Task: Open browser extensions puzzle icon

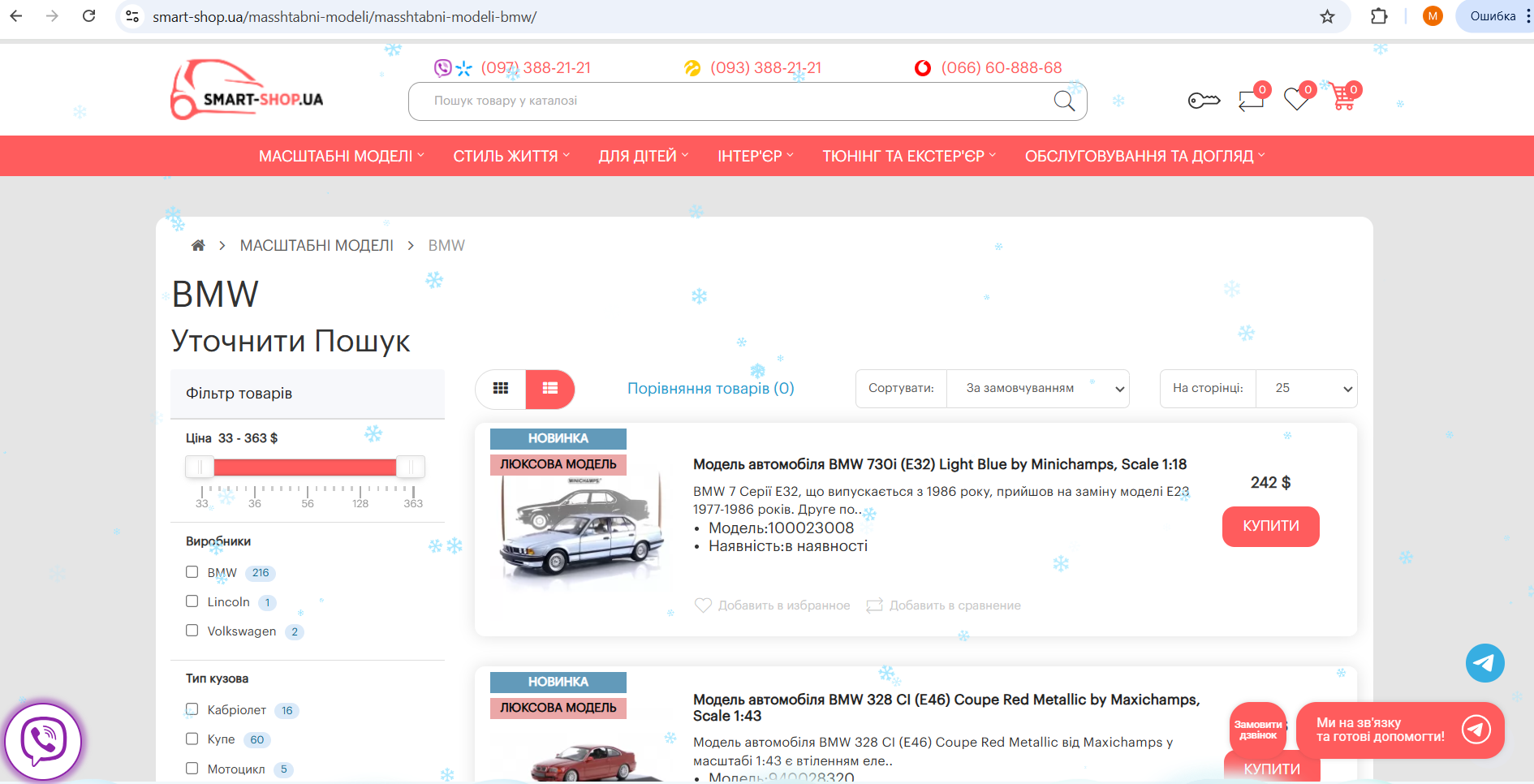Action: pos(1379,16)
